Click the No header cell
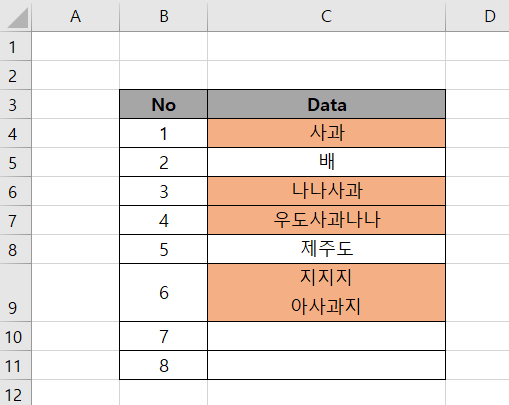This screenshot has width=509, height=405. tap(164, 104)
